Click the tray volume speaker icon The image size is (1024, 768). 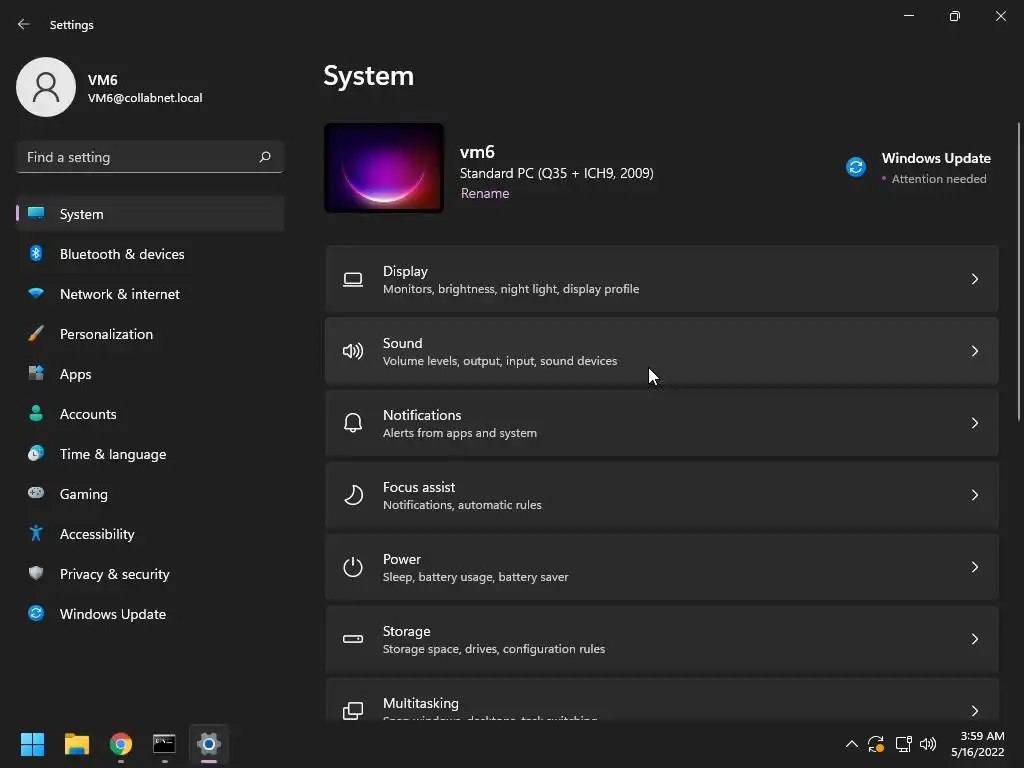pyautogui.click(x=928, y=744)
